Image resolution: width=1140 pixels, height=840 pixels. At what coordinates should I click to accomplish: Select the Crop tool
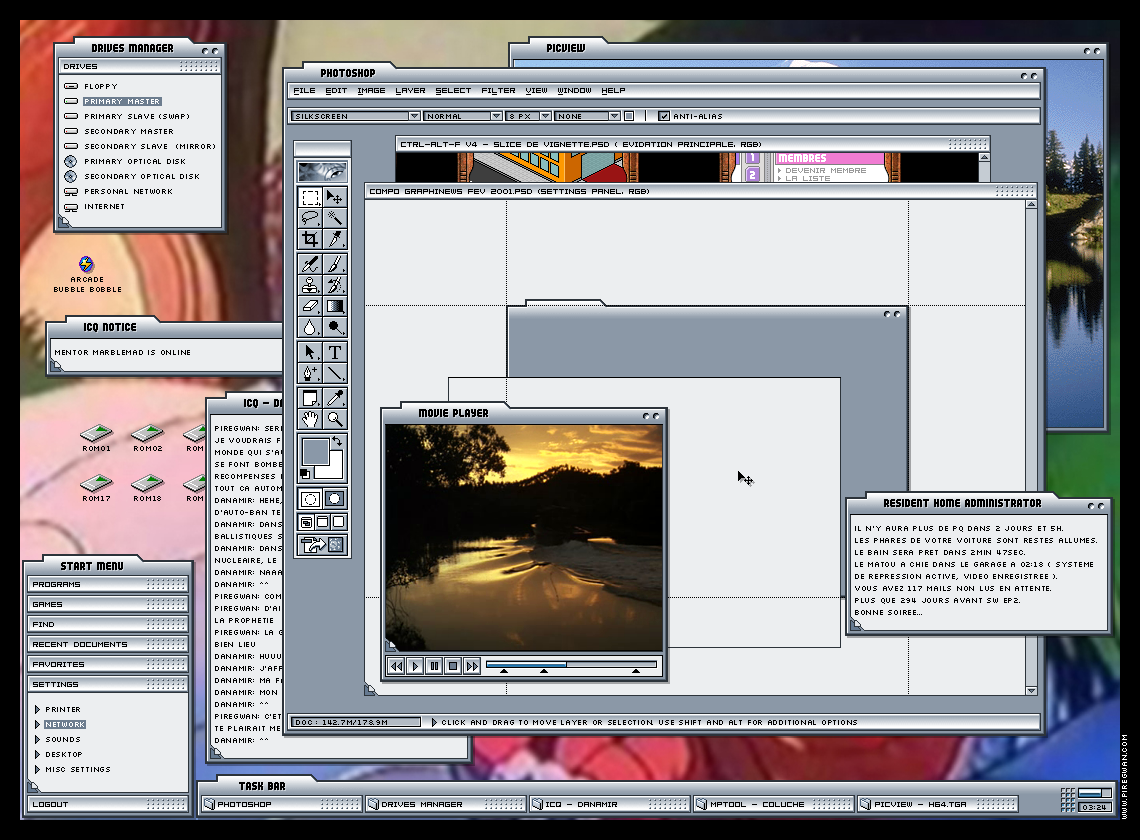tap(310, 239)
